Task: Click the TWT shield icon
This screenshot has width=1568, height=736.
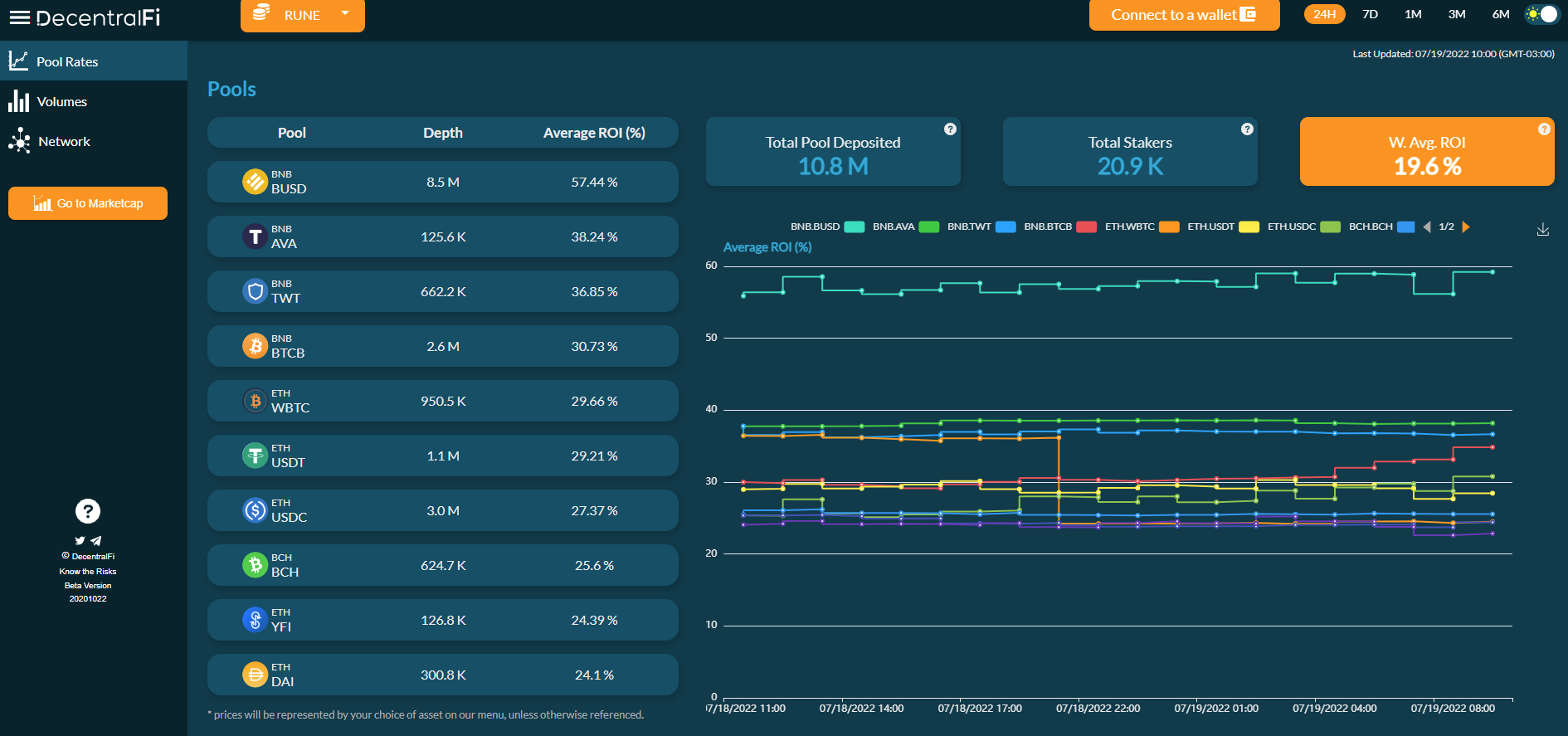Action: click(255, 291)
